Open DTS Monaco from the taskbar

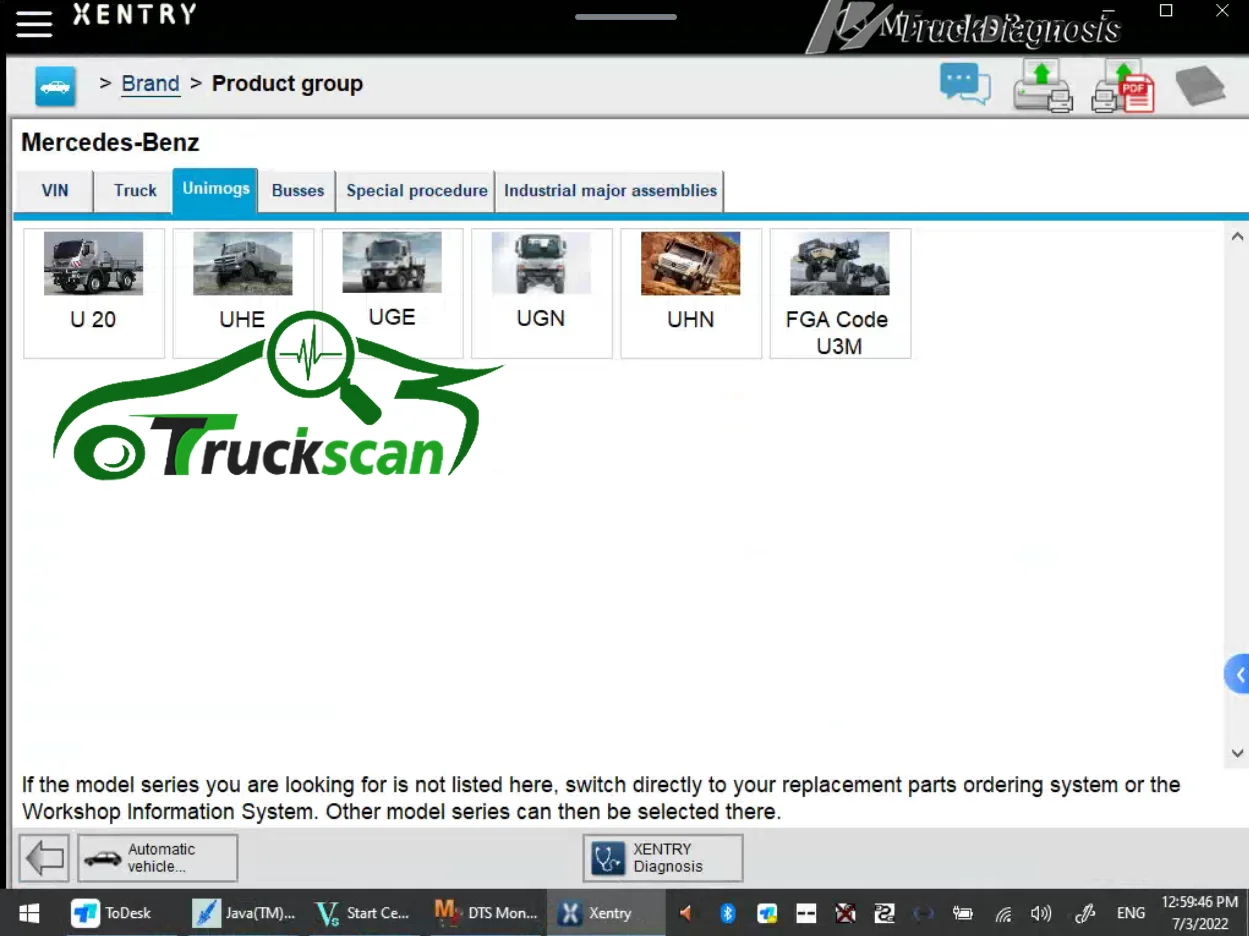click(487, 913)
